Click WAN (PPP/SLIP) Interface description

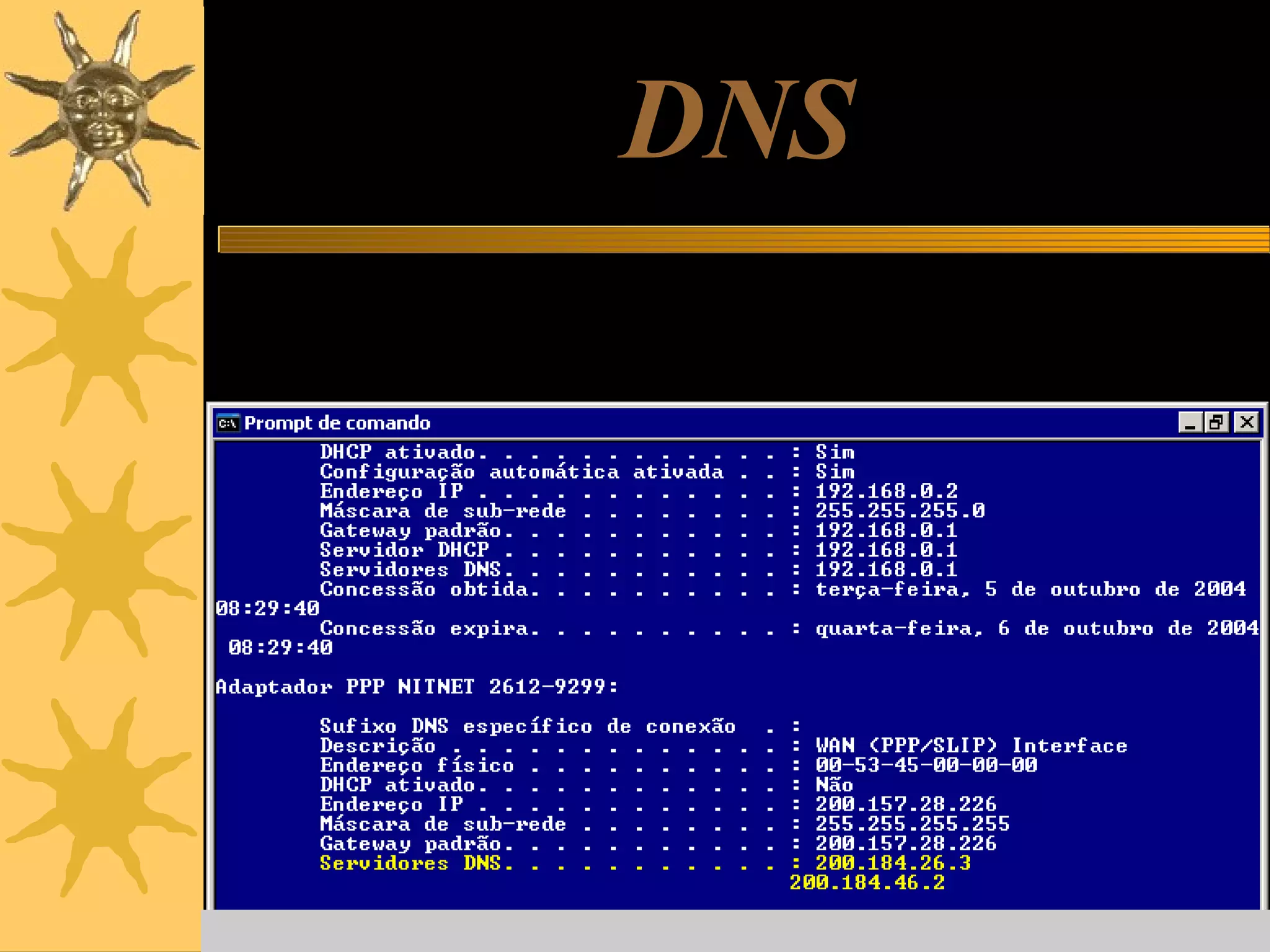(x=971, y=746)
